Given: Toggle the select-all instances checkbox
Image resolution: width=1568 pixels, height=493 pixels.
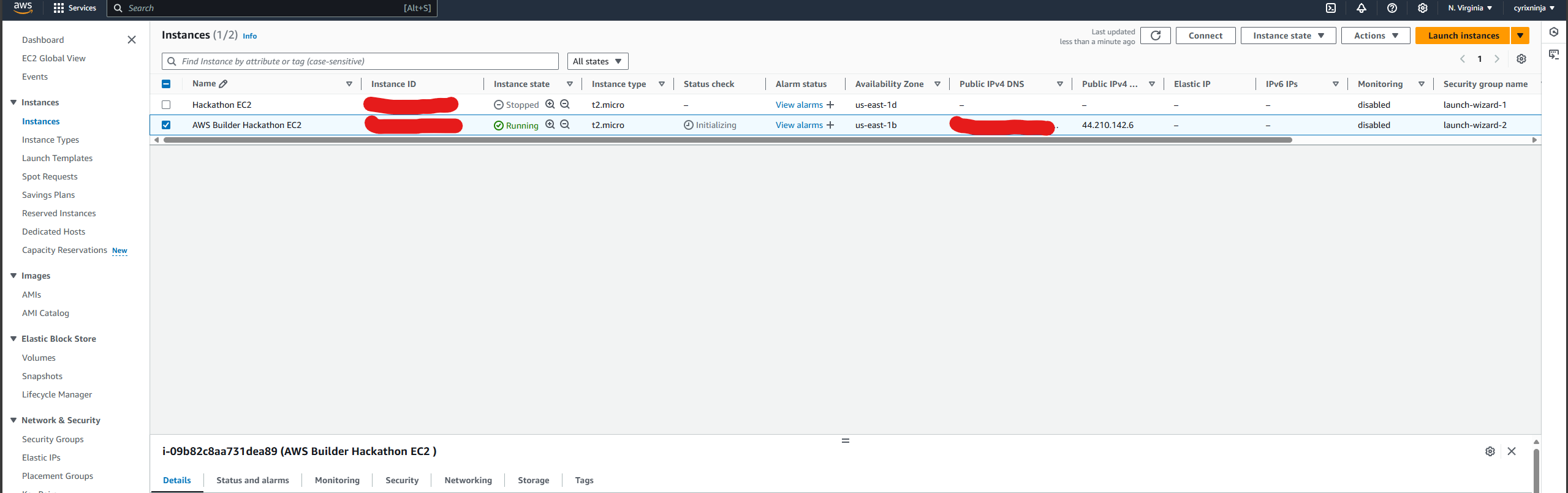Looking at the screenshot, I should pos(166,84).
